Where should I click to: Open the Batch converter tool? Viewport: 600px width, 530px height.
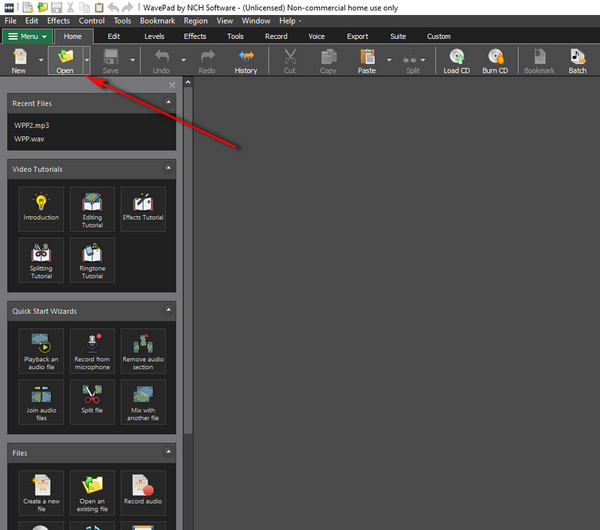click(x=577, y=60)
